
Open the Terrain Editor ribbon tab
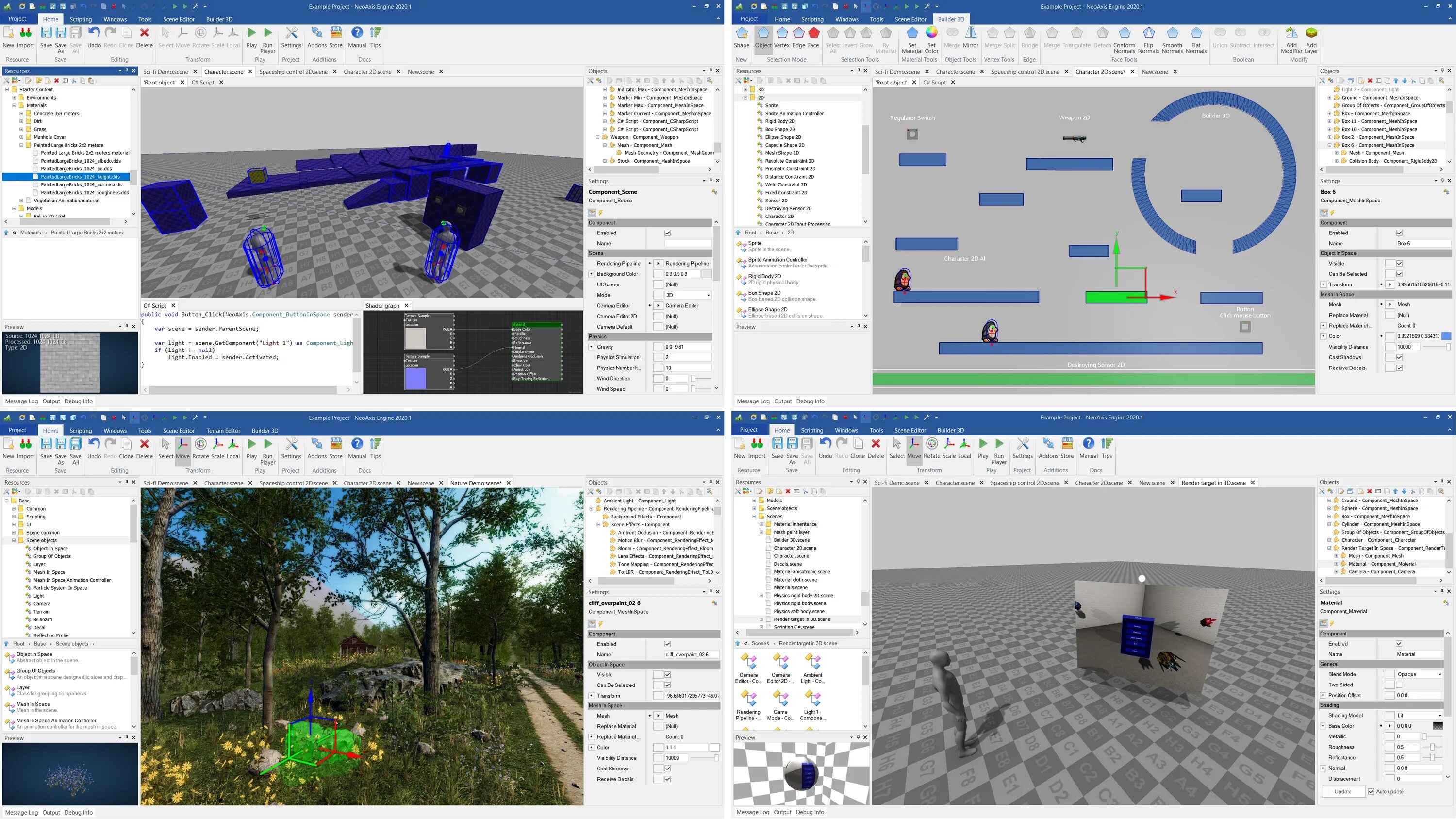223,431
